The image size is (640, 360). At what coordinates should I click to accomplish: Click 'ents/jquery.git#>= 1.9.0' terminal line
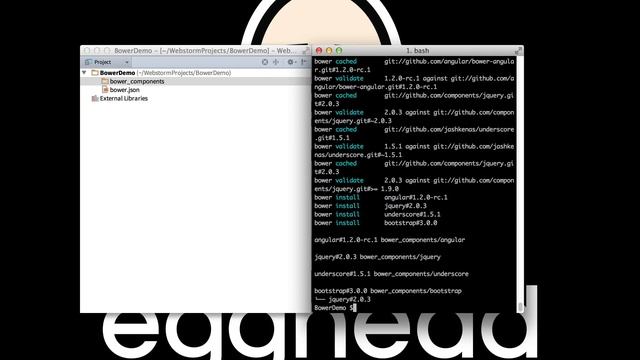(356, 189)
